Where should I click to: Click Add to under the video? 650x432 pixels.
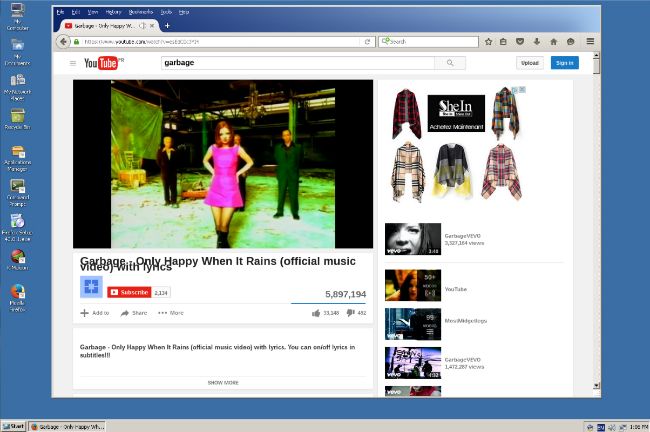95,313
